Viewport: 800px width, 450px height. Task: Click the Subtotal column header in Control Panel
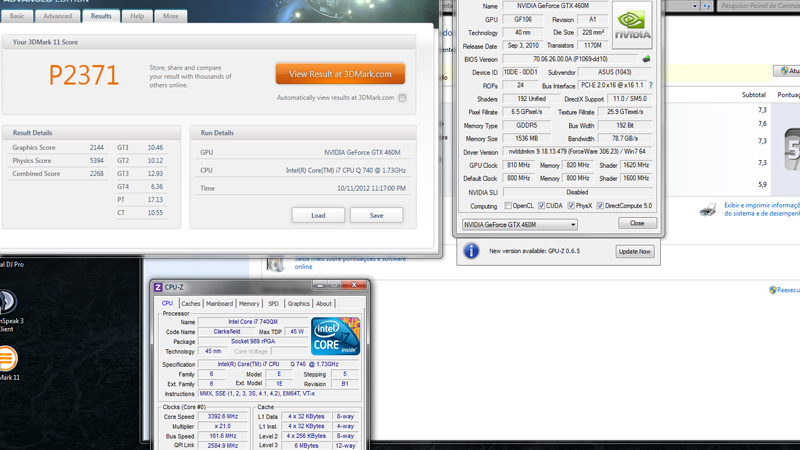754,95
